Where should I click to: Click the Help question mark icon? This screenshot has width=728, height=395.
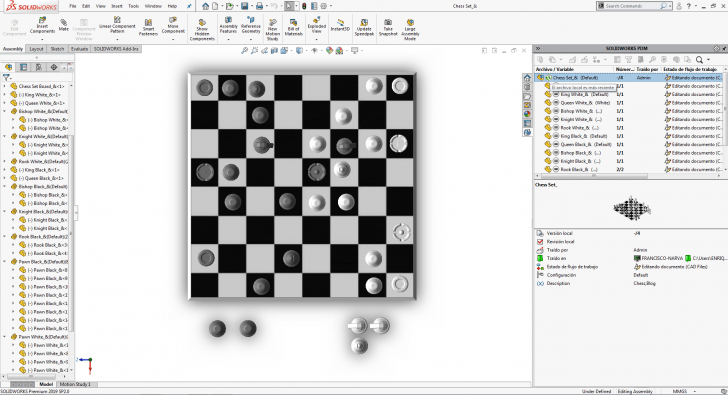pyautogui.click(x=689, y=6)
